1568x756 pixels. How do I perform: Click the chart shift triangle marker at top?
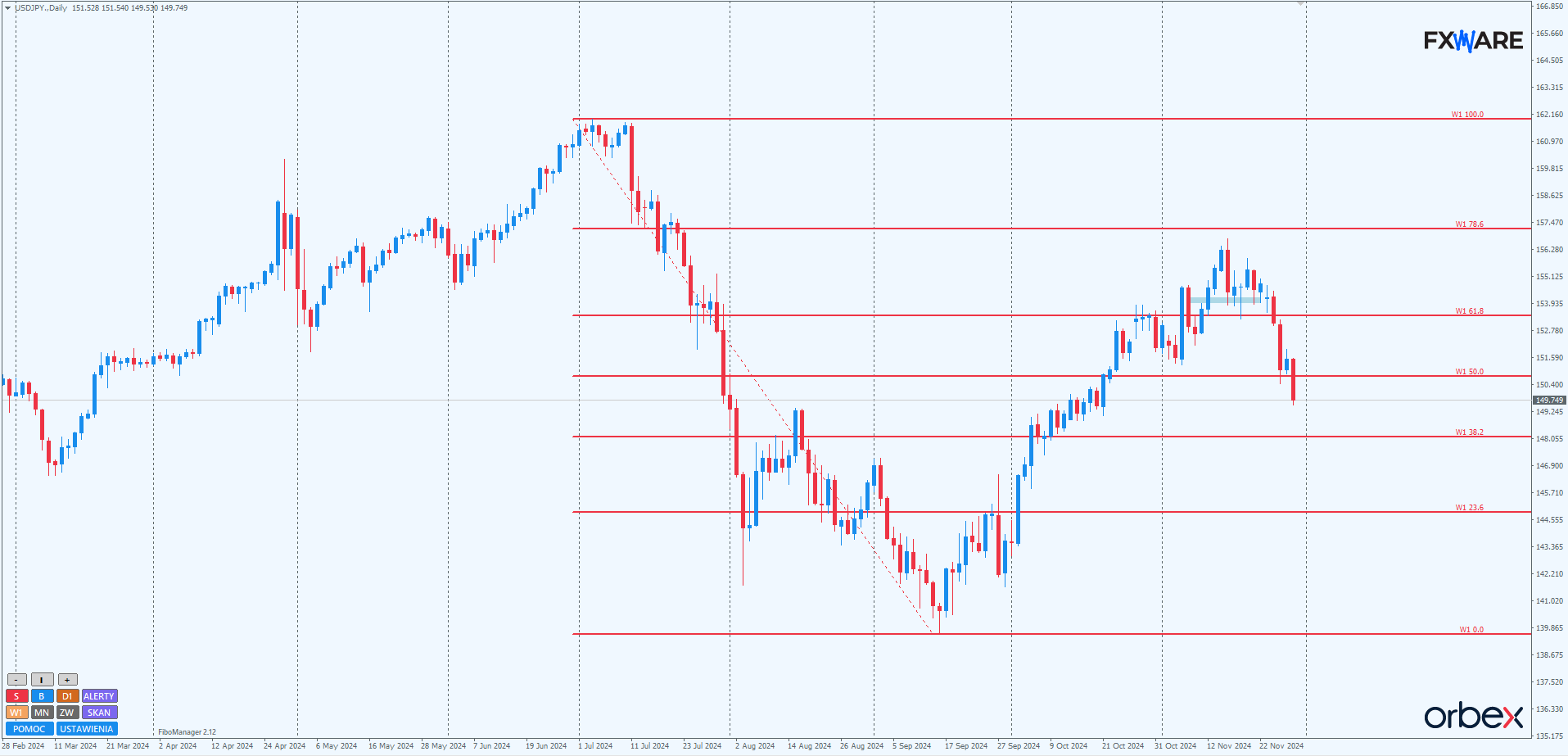[x=1300, y=4]
